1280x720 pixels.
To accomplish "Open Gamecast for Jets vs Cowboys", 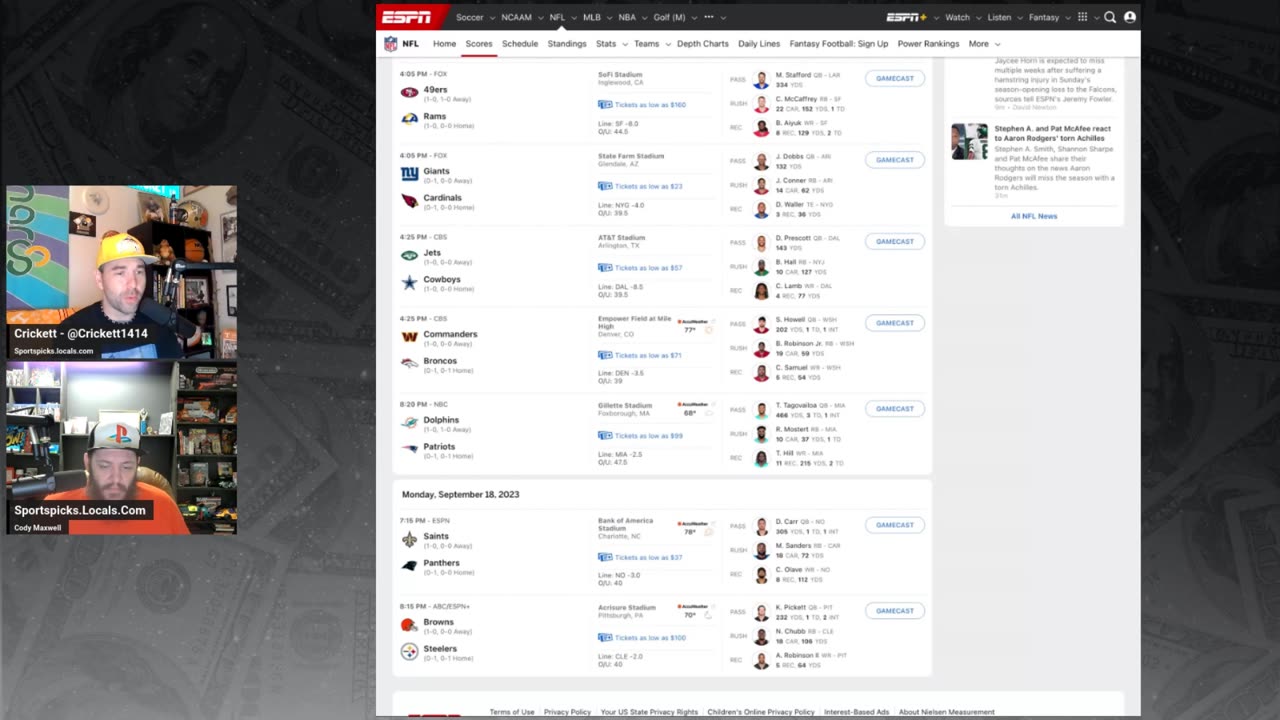I will point(895,241).
